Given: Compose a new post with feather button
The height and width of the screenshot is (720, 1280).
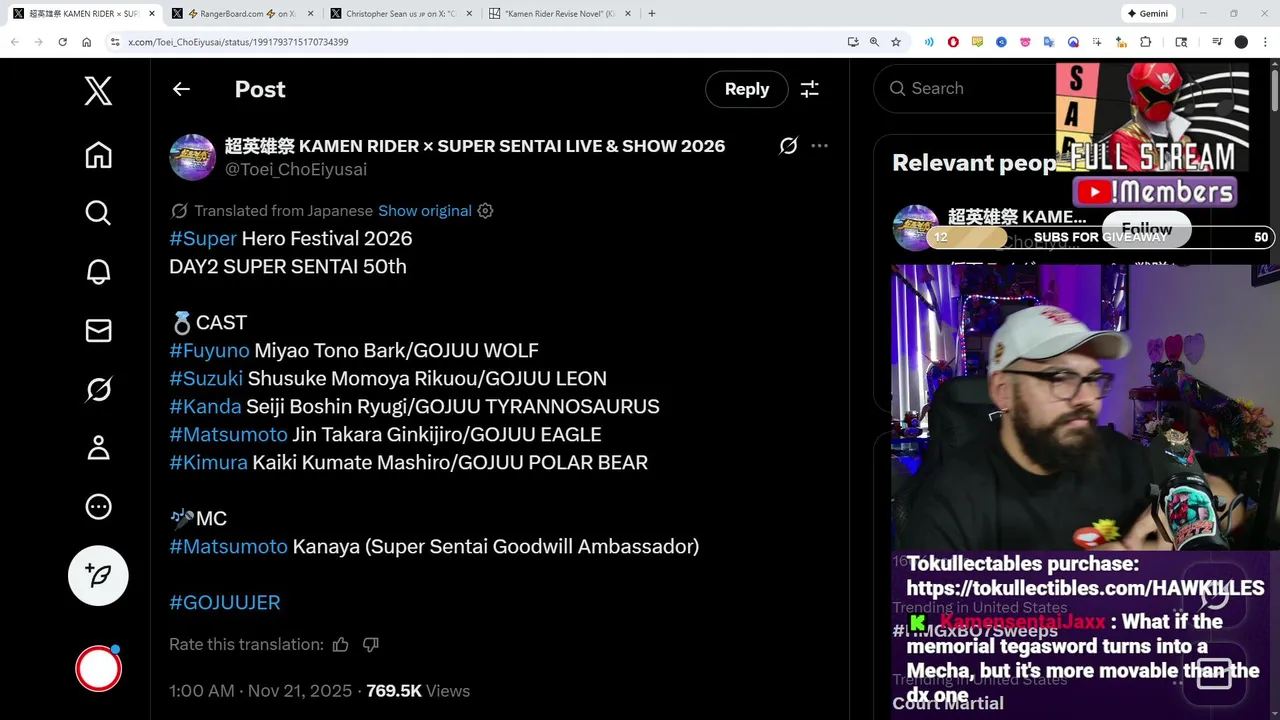Looking at the screenshot, I should (x=98, y=575).
